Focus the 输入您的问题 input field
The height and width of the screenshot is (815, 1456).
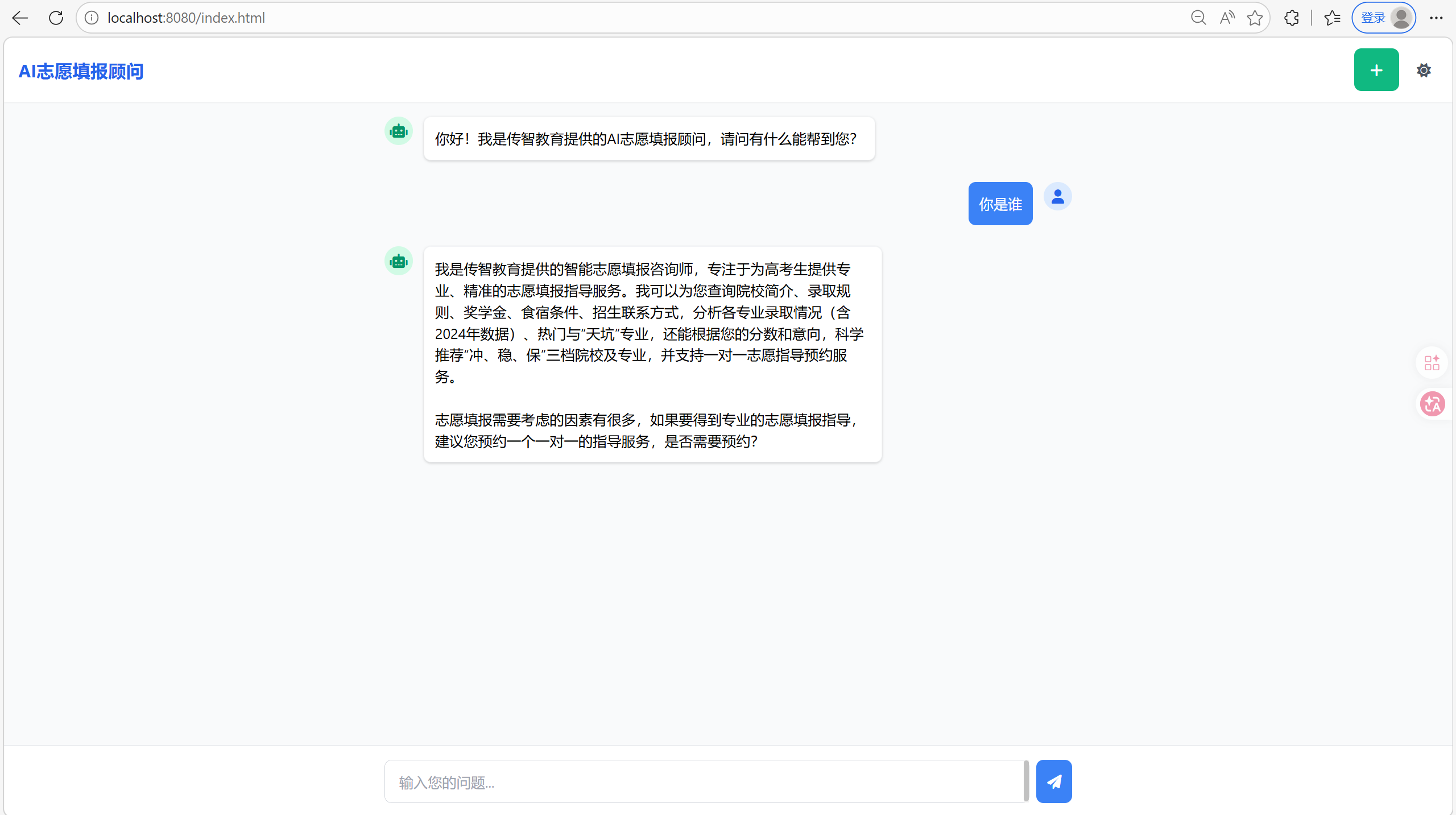tap(704, 782)
